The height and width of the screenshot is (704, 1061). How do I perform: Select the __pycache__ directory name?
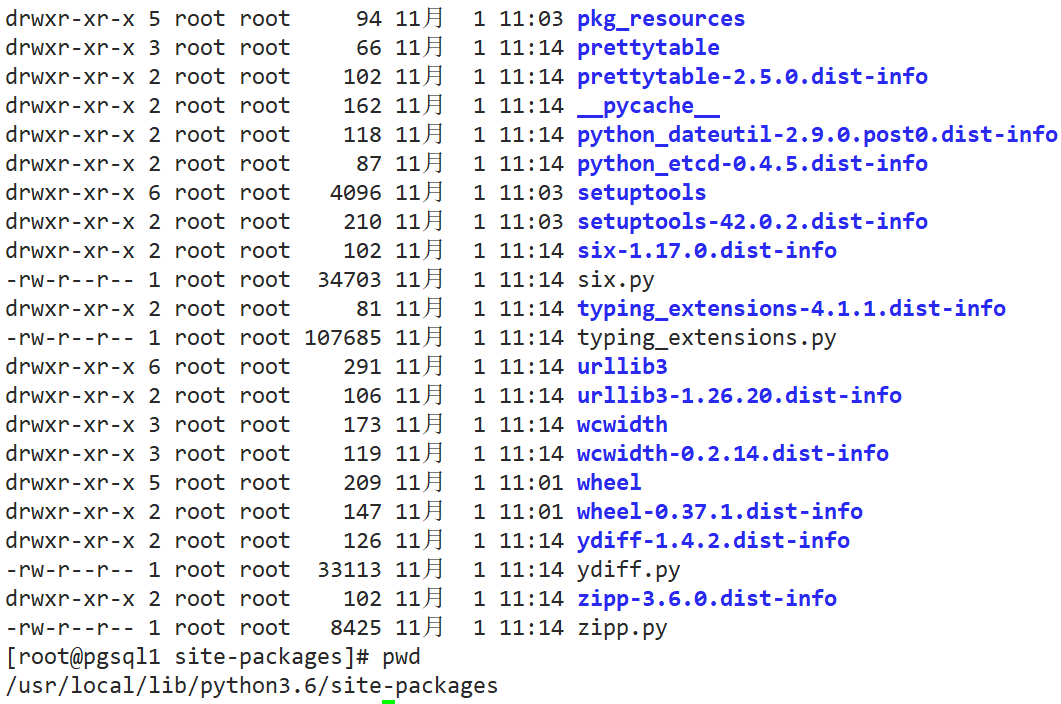click(x=648, y=106)
